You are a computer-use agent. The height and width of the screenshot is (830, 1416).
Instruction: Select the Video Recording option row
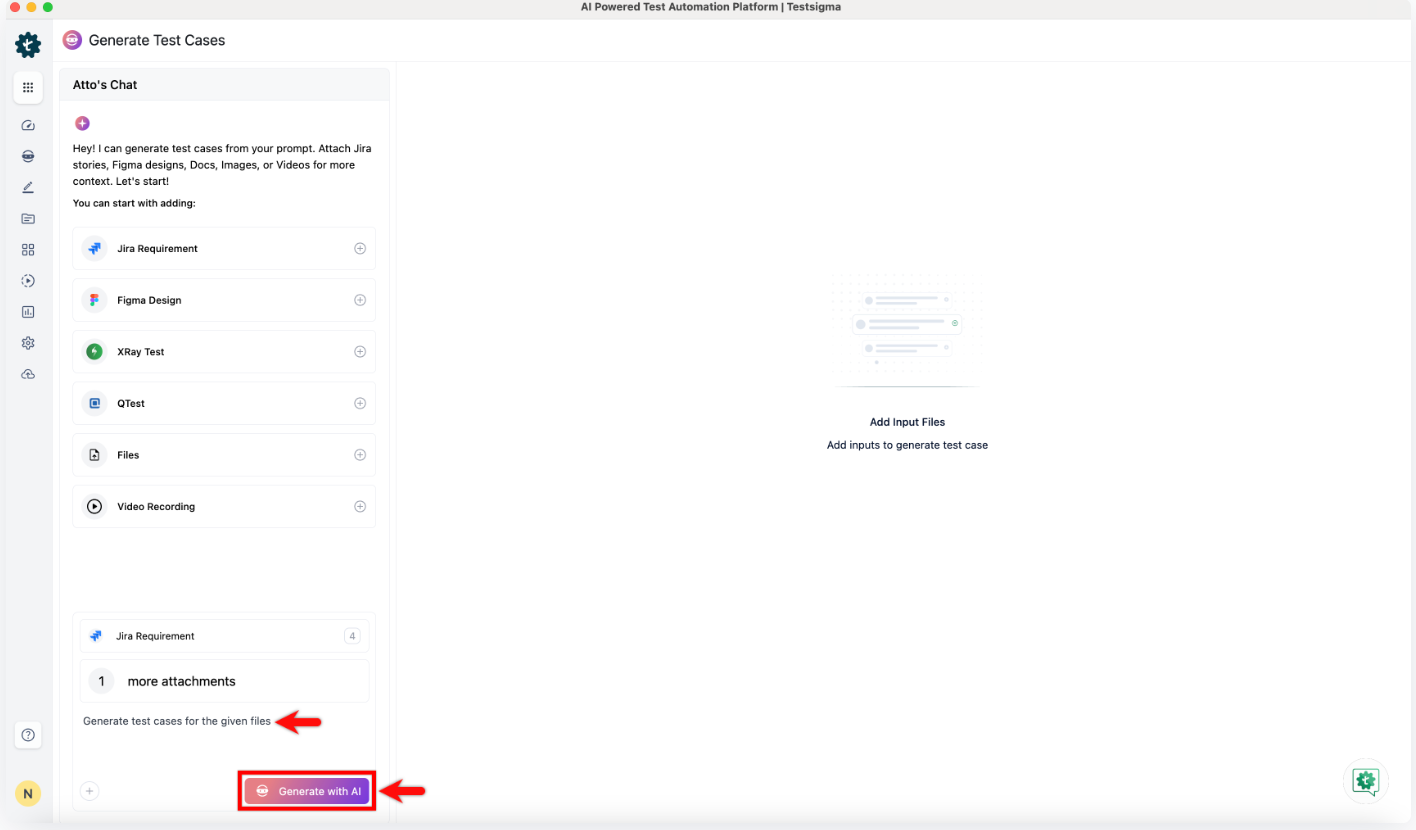tap(224, 507)
